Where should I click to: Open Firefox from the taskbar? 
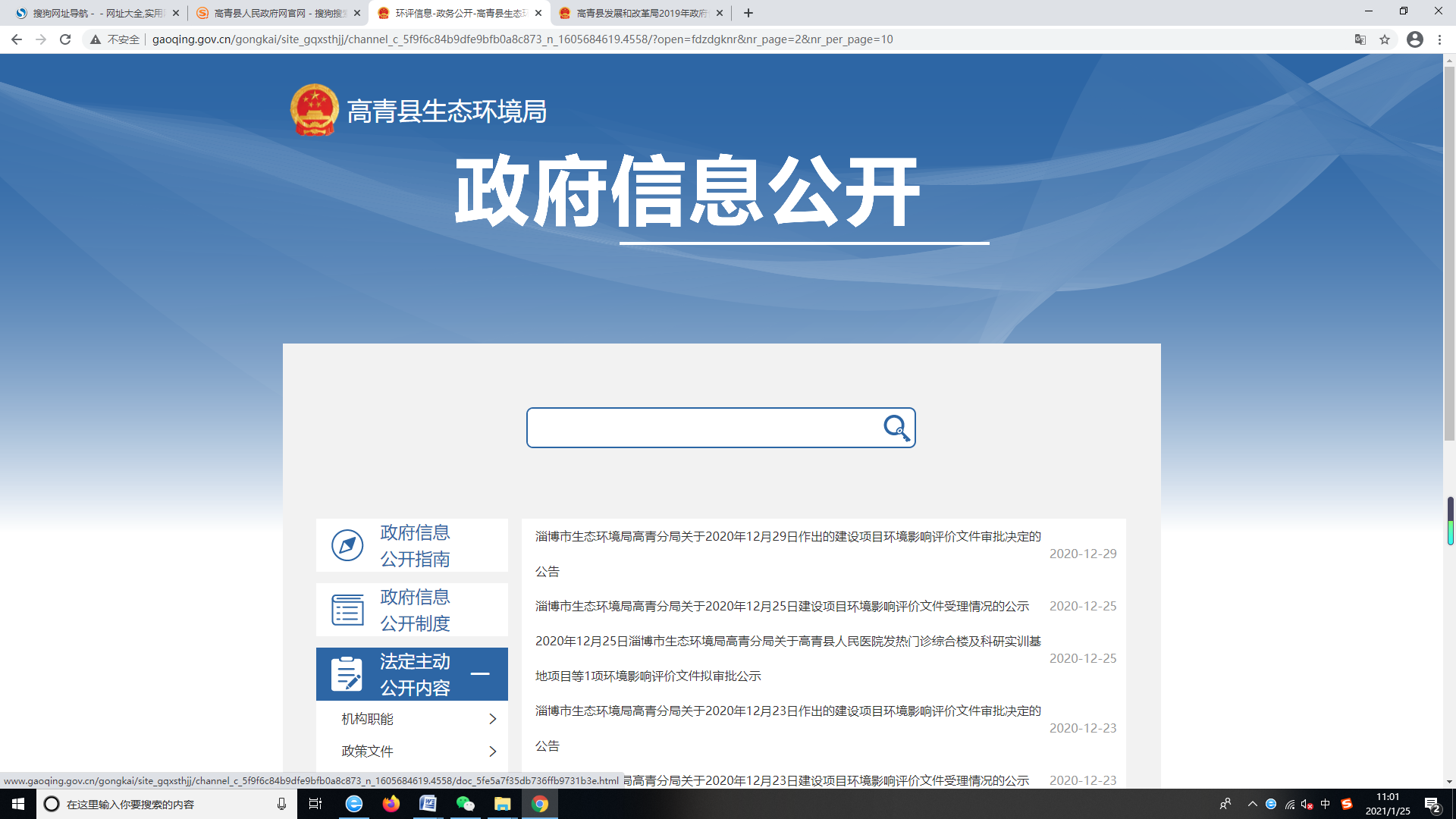(391, 804)
